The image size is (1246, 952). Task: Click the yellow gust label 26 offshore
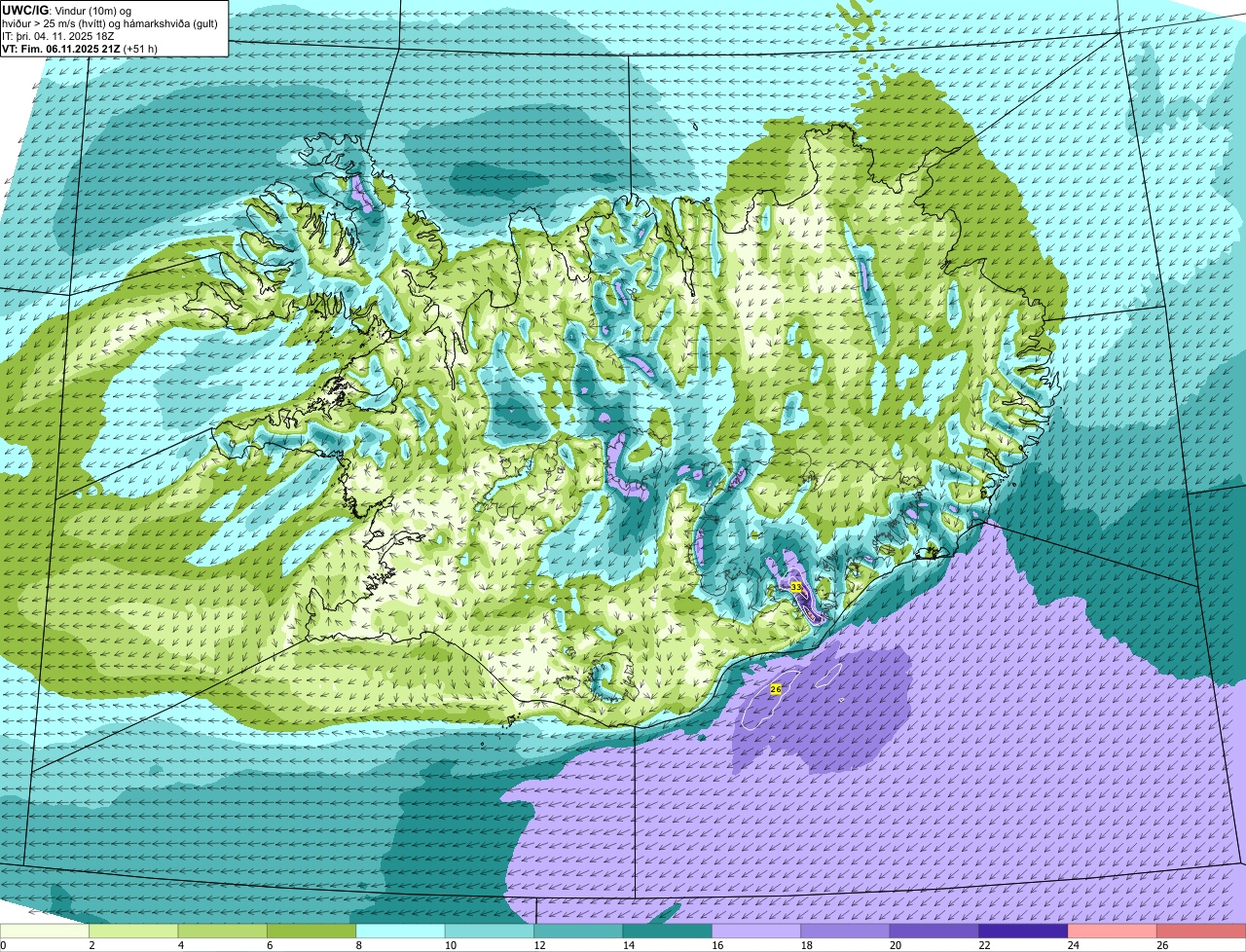click(x=776, y=689)
